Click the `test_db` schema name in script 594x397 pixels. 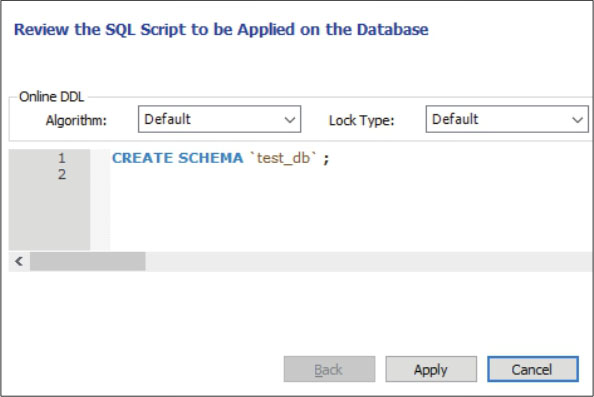tap(283, 158)
